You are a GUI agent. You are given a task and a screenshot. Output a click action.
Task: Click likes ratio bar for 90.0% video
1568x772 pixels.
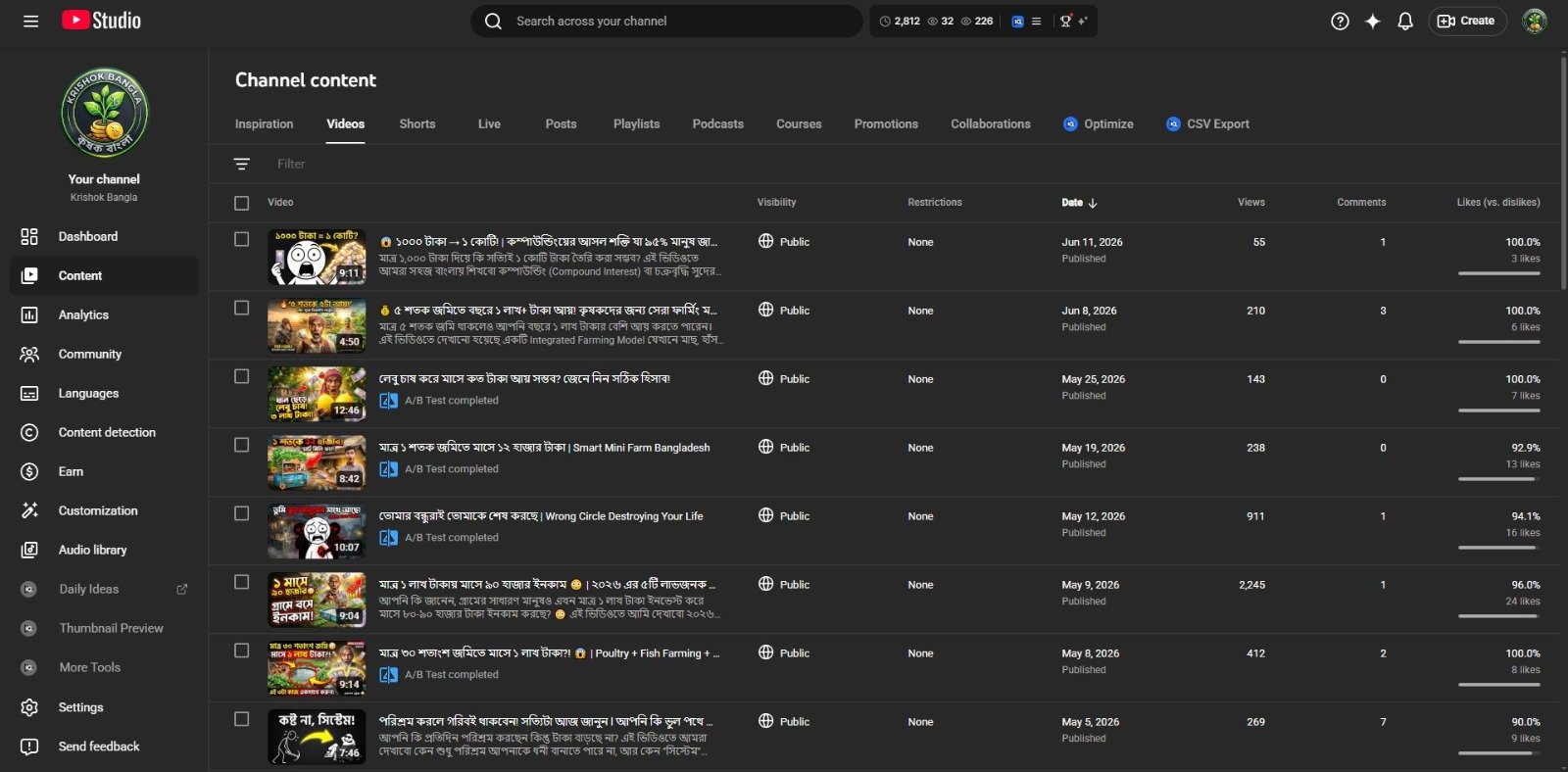tap(1499, 753)
